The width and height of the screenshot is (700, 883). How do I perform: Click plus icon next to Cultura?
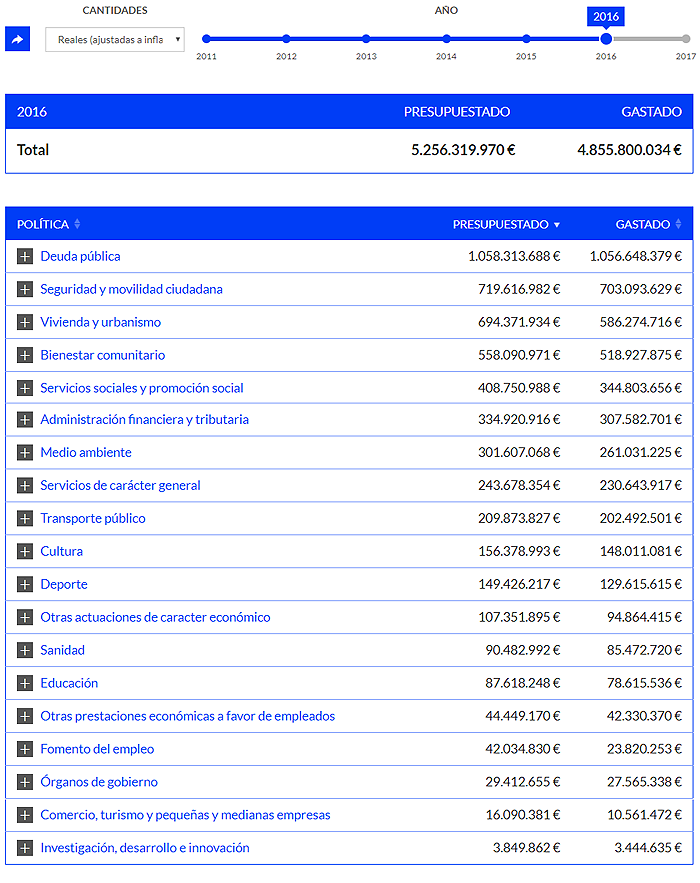[x=25, y=552]
